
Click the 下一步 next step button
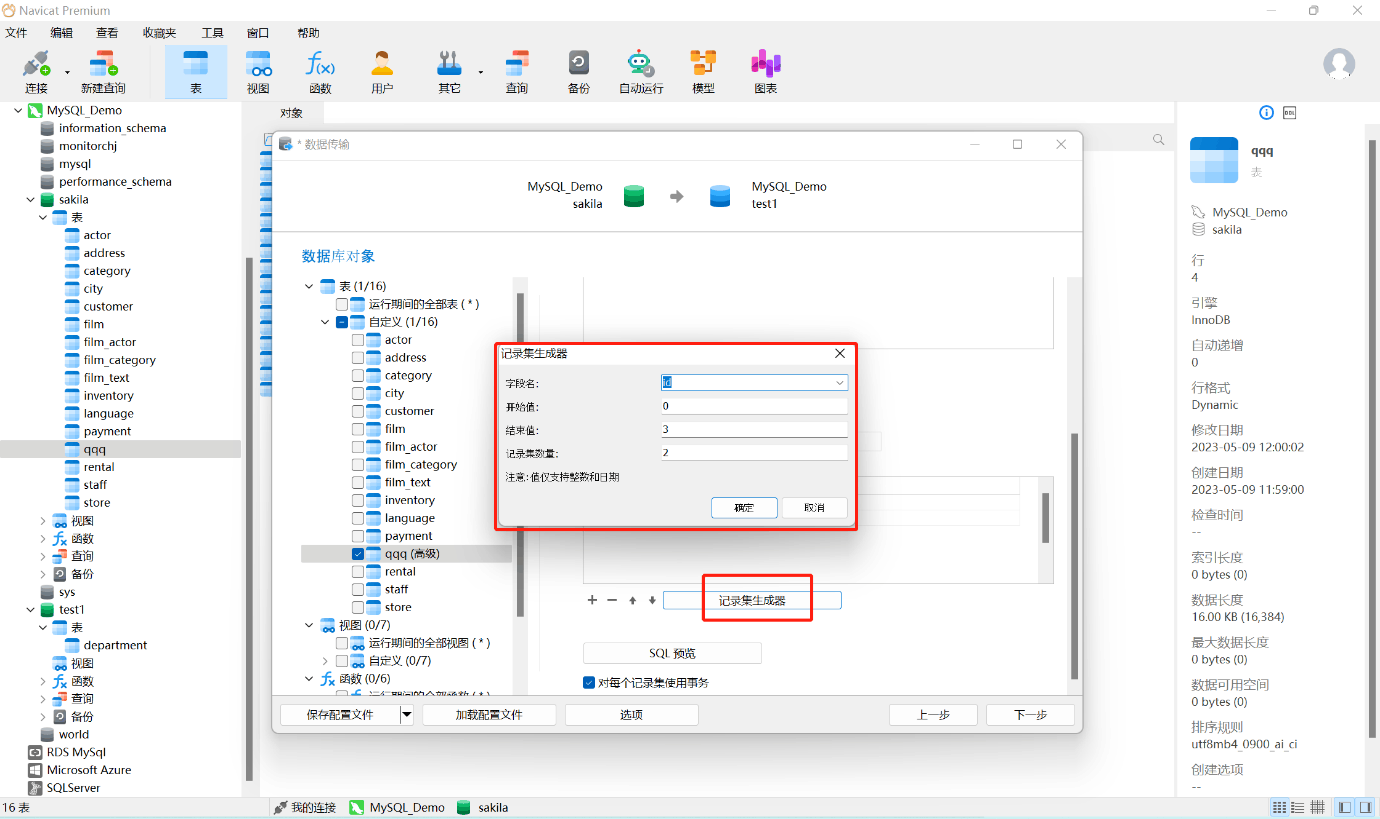click(x=1030, y=715)
